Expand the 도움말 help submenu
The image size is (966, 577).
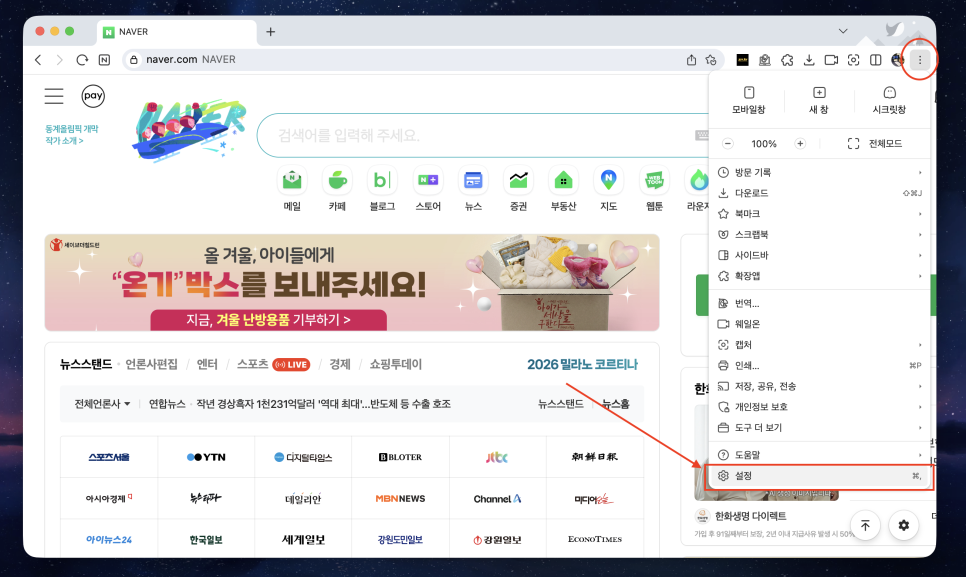tap(819, 454)
